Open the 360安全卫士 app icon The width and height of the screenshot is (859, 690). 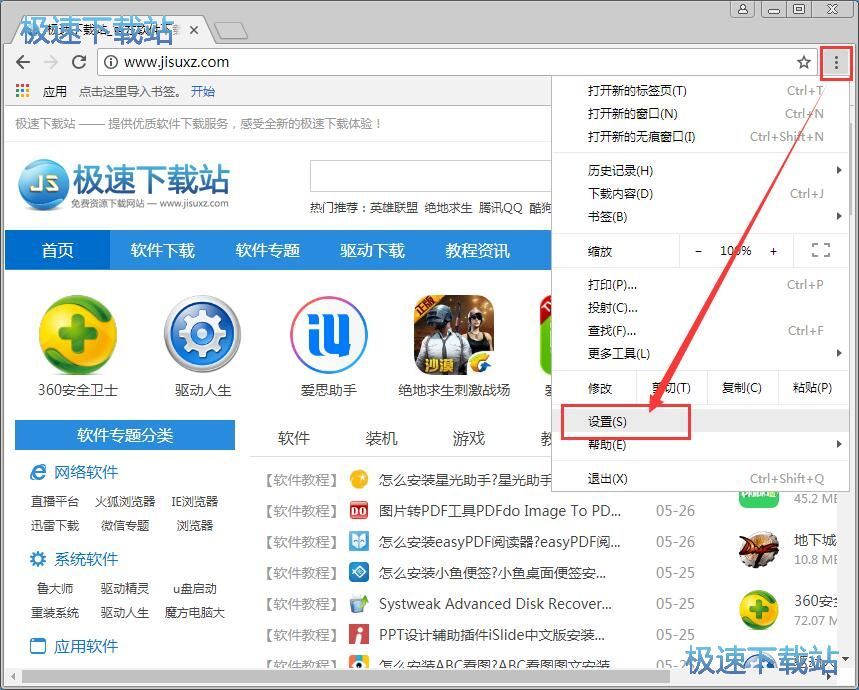pos(77,335)
